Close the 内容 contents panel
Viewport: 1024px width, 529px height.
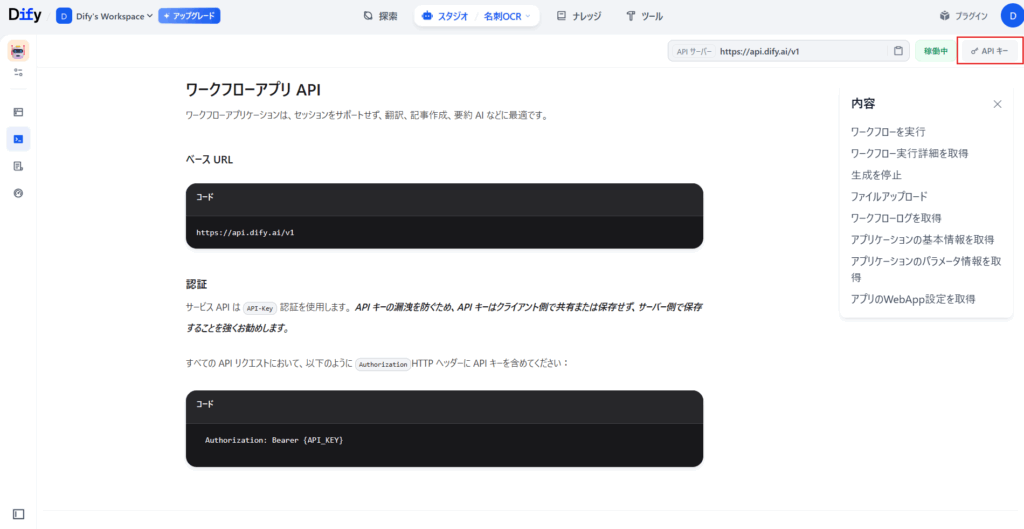[997, 104]
